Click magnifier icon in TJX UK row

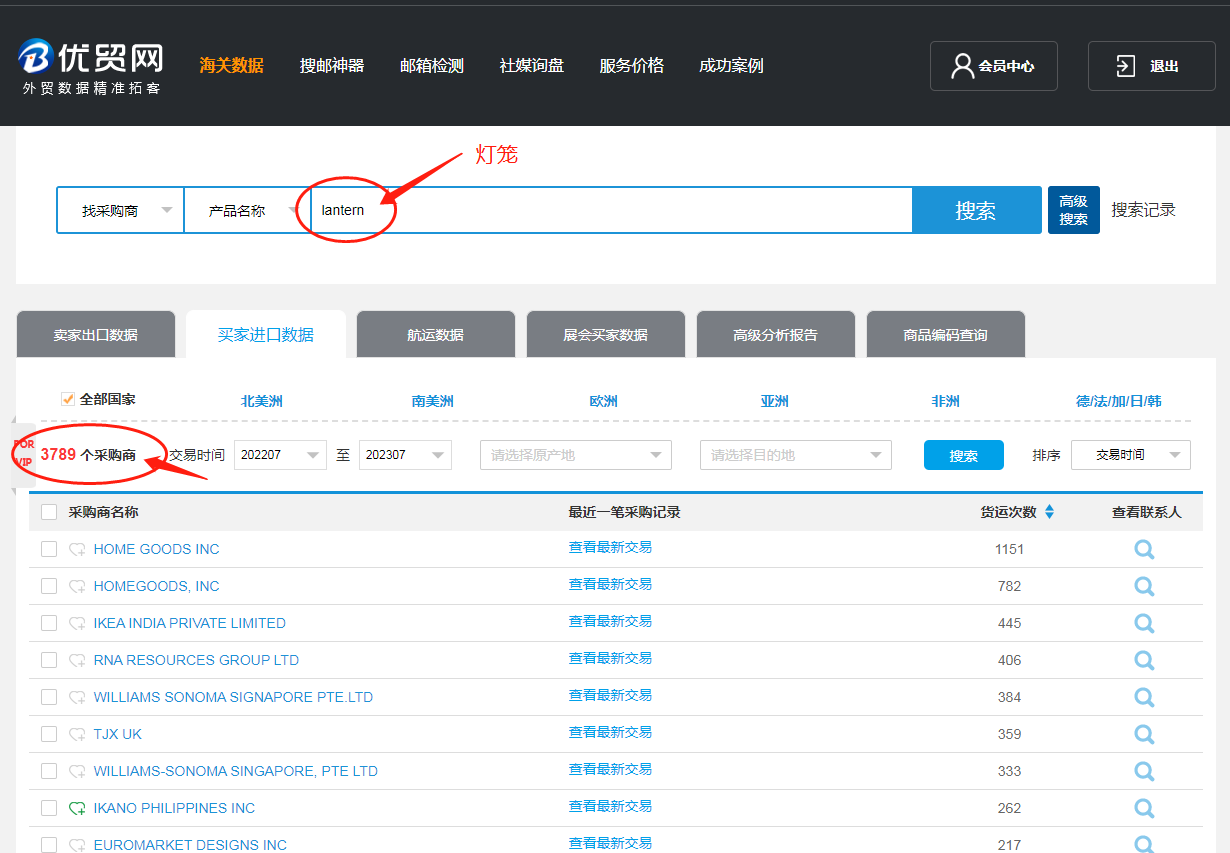[x=1144, y=734]
